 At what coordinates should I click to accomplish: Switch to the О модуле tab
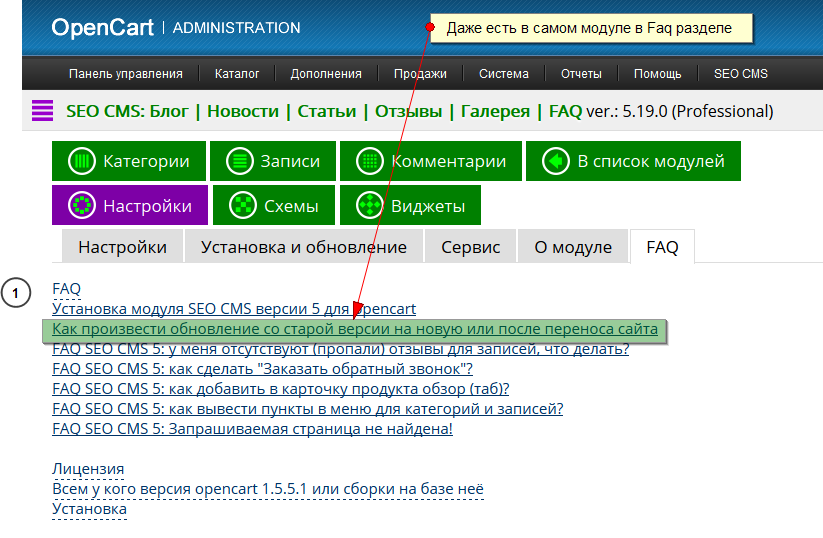(573, 246)
